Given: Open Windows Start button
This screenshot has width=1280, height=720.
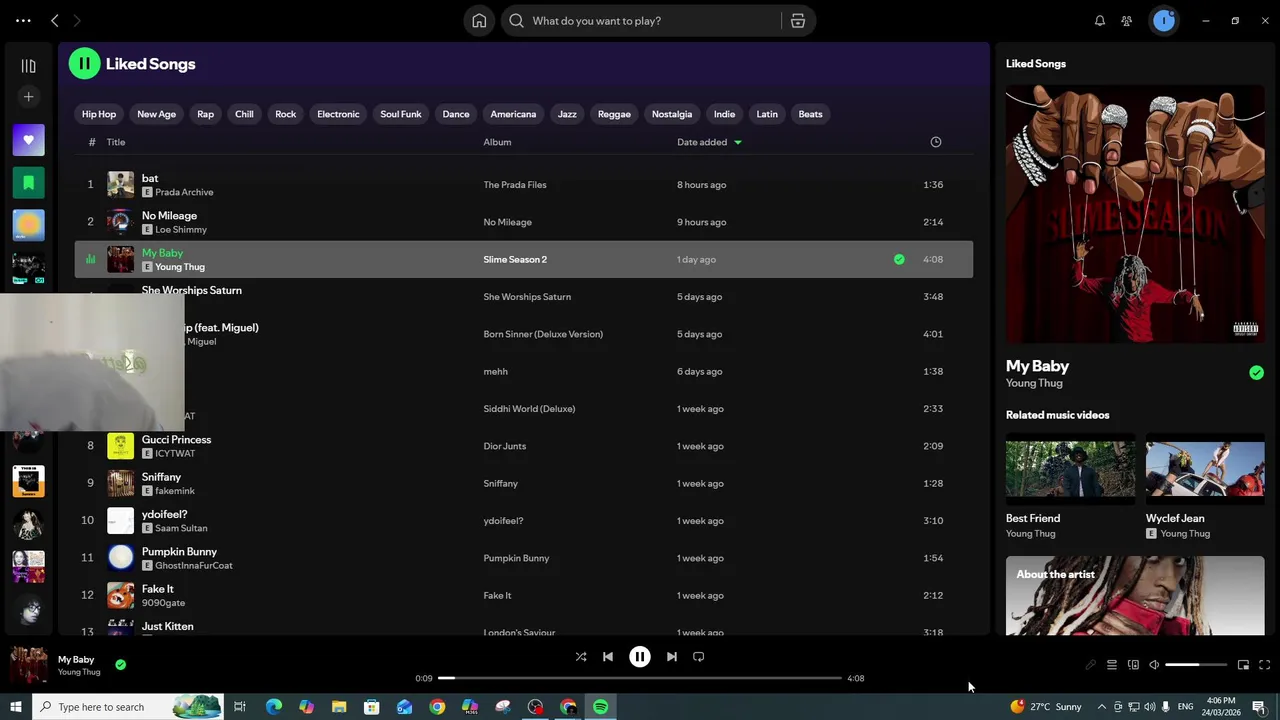Looking at the screenshot, I should click(16, 707).
